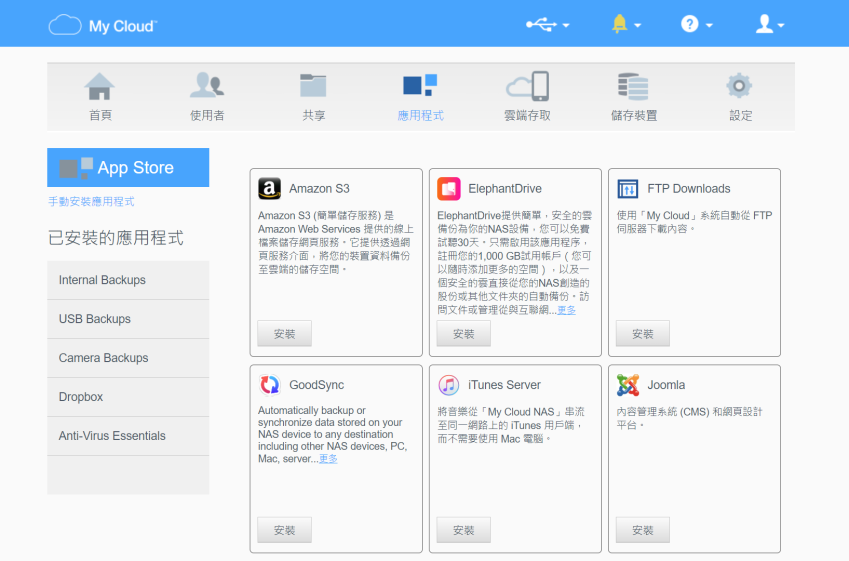Open the help question mark icon
849x561 pixels.
(689, 24)
